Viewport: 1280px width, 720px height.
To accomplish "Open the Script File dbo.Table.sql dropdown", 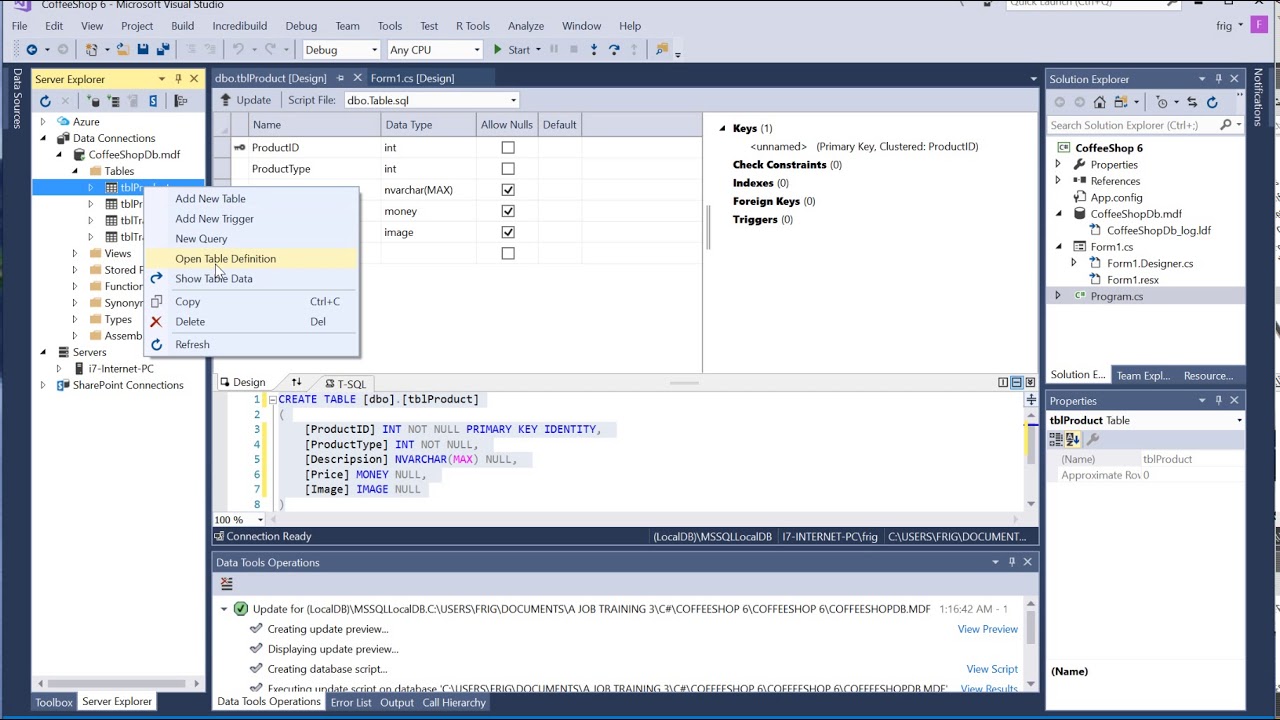I will coord(513,100).
